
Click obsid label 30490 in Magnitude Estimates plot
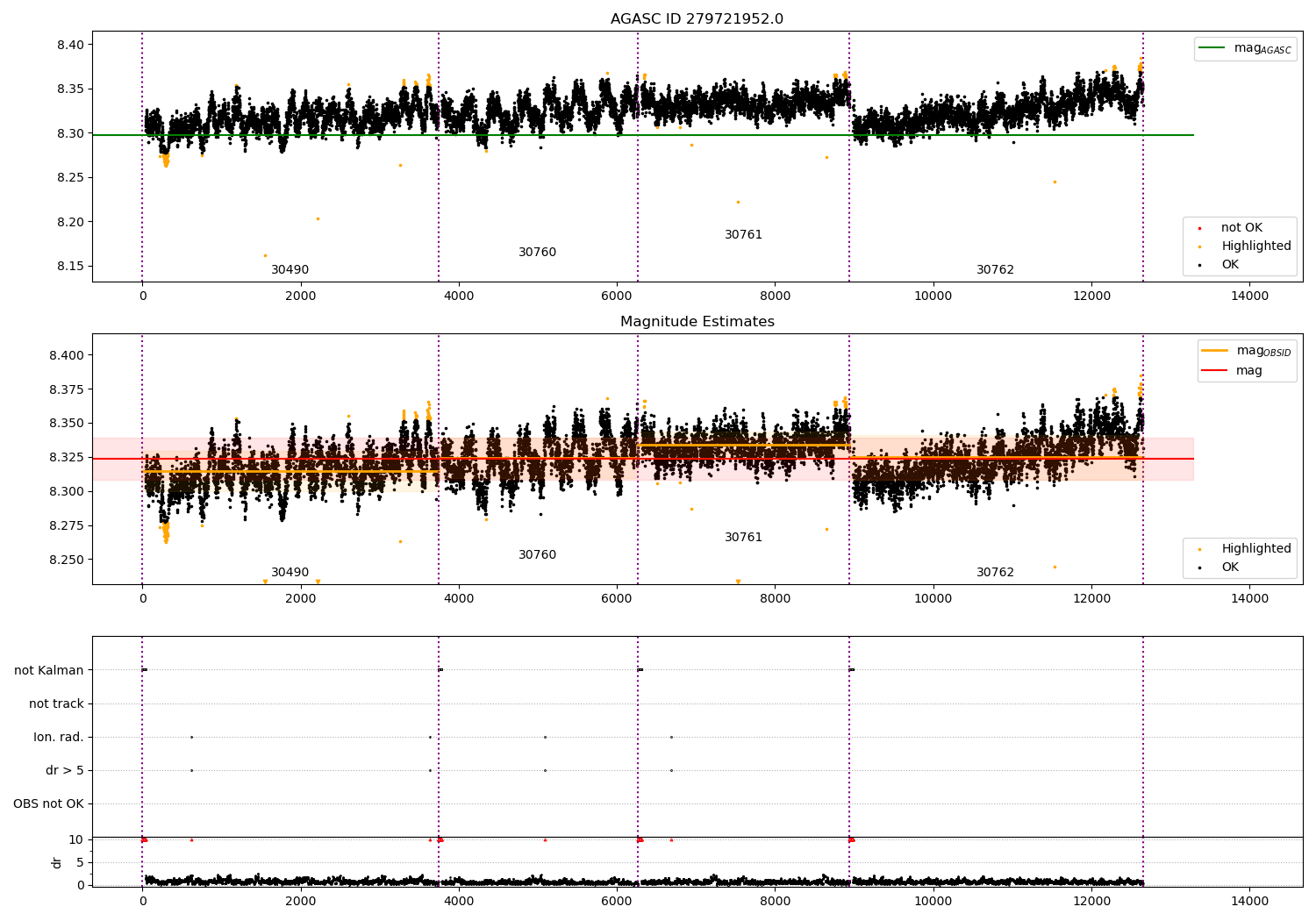click(x=290, y=573)
